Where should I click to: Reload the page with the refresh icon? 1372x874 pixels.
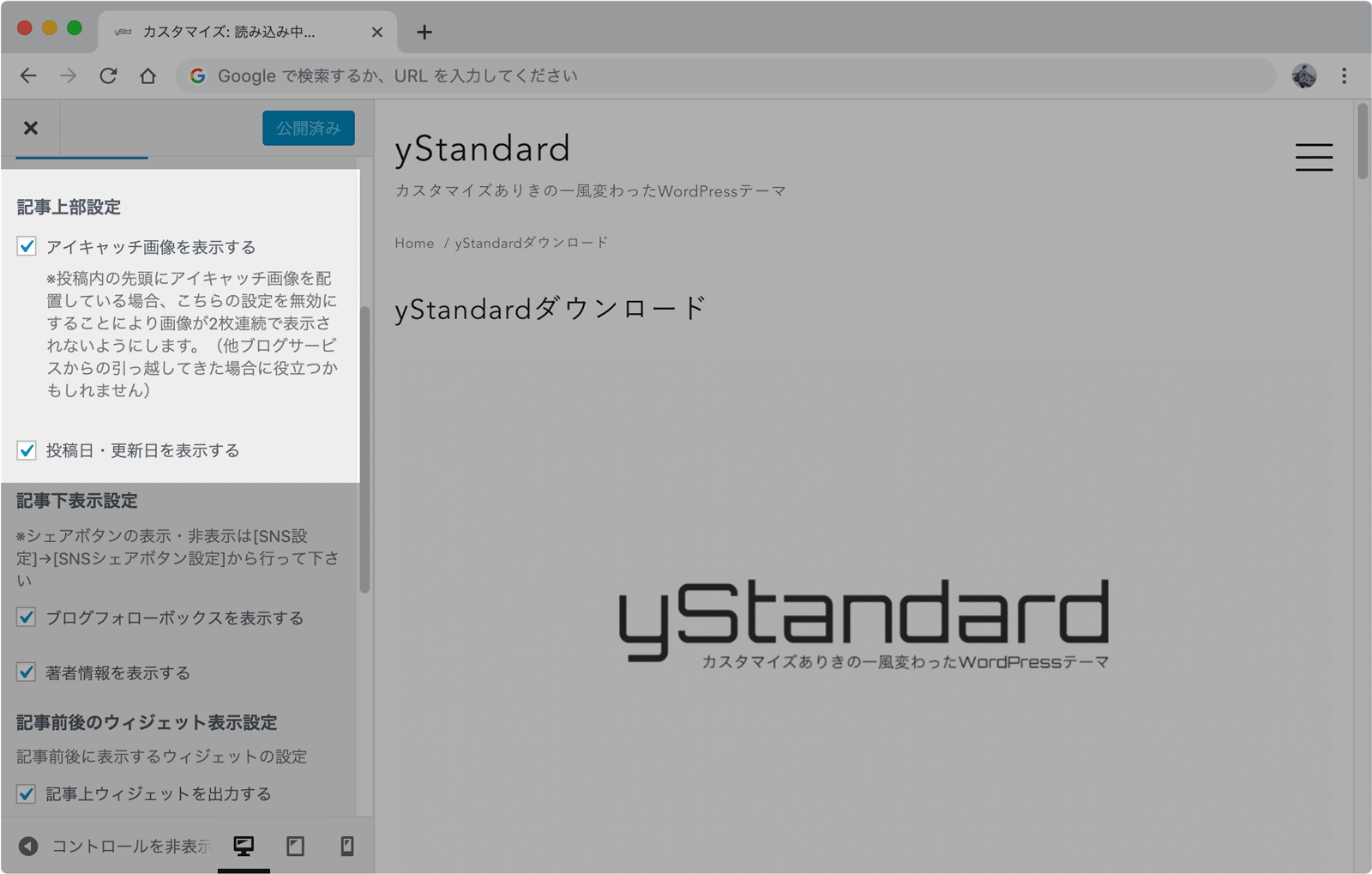108,75
